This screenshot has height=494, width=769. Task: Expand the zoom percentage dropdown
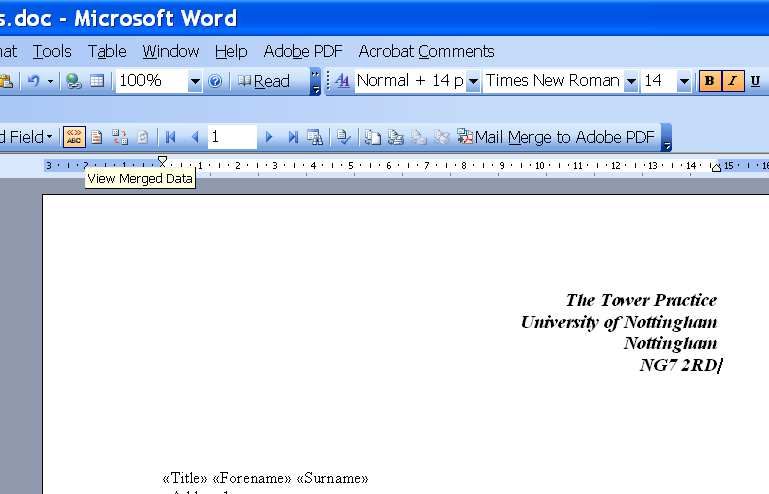(x=195, y=81)
